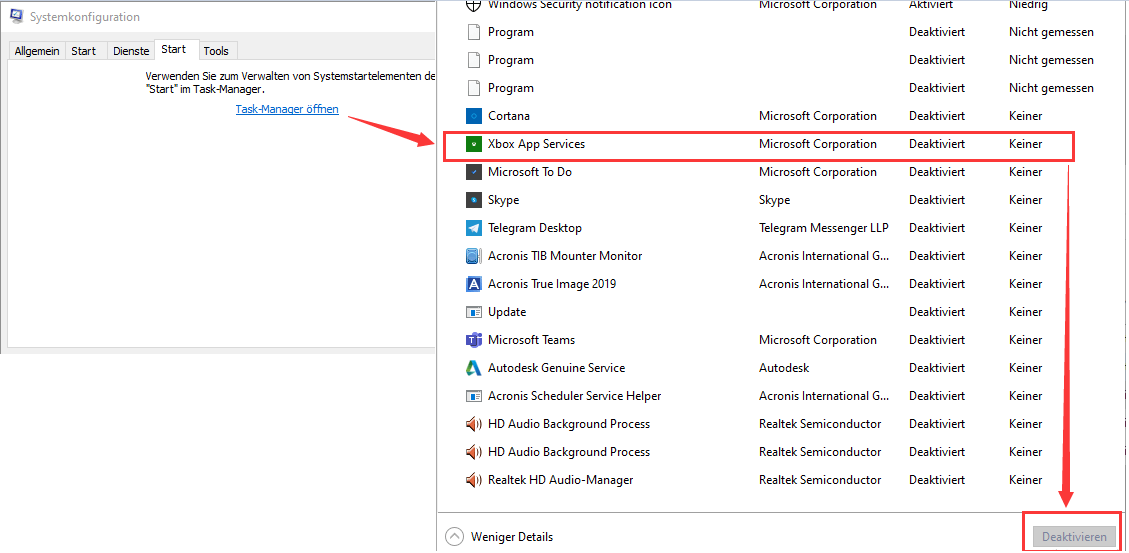Screen dimensions: 1129x553
Task: Click the Telegram Desktop paper plane icon
Action: tap(473, 228)
